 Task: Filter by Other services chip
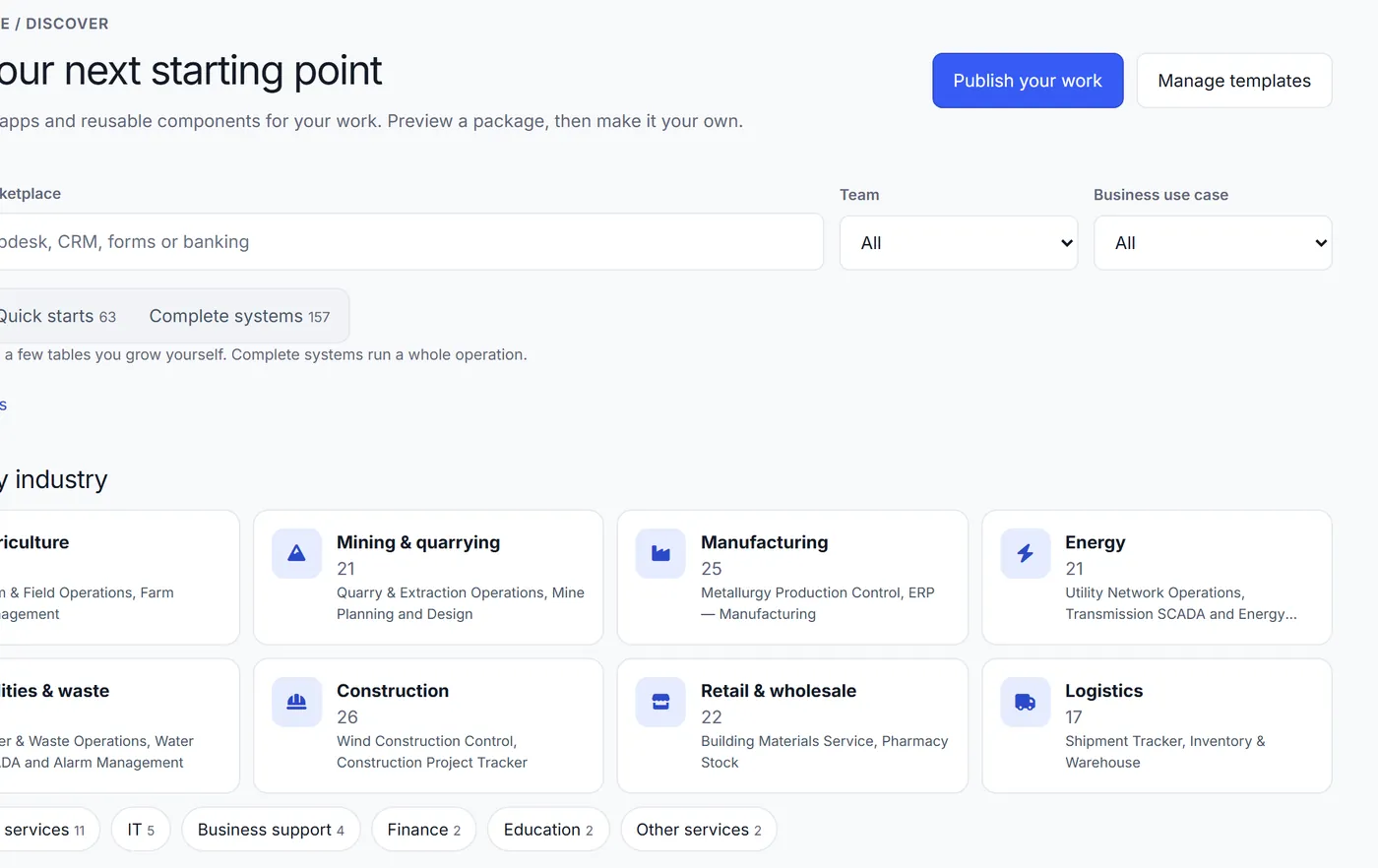pos(699,830)
